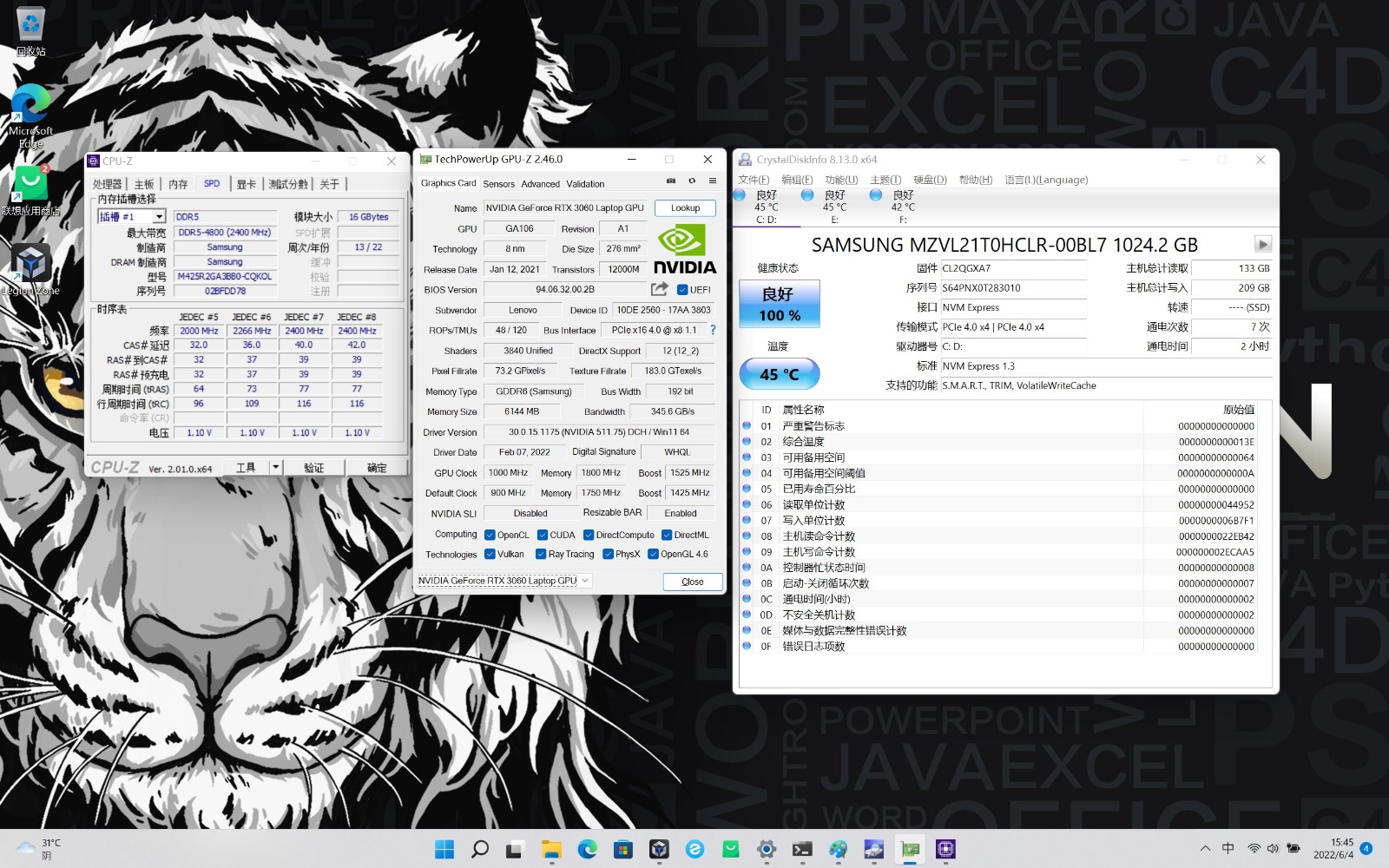Image resolution: width=1389 pixels, height=868 pixels.
Task: Click the 45 °C temperature indicator
Action: (780, 374)
